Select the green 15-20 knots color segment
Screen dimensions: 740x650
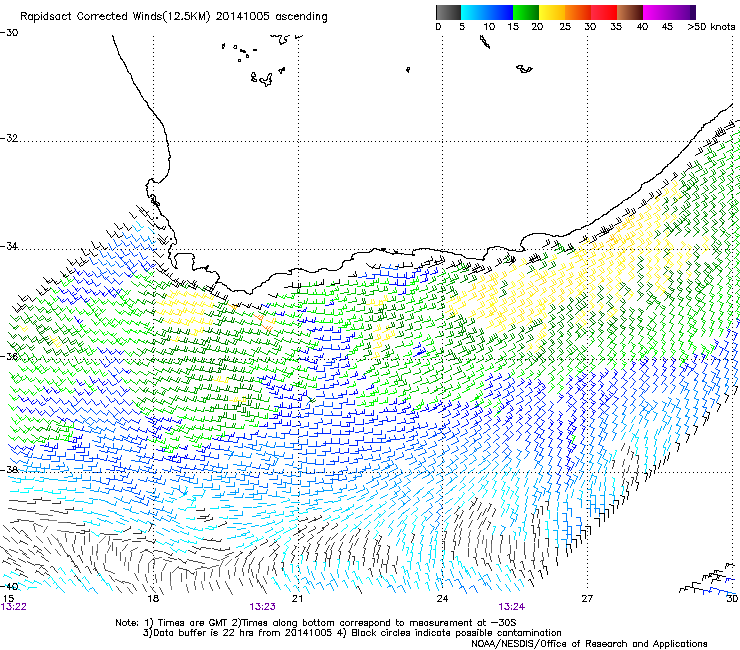click(526, 12)
